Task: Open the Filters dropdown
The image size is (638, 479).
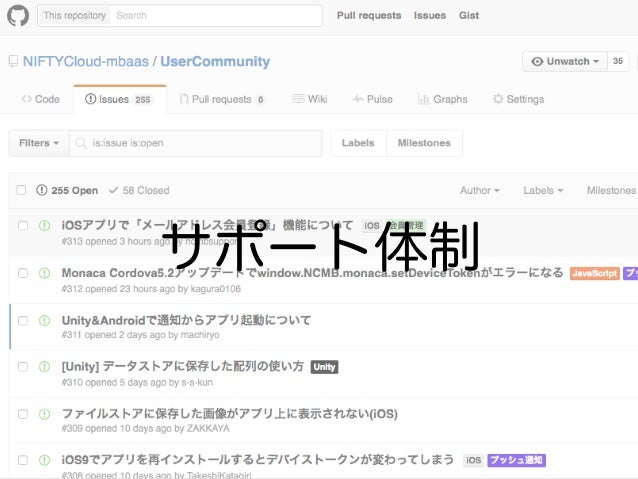Action: (39, 143)
